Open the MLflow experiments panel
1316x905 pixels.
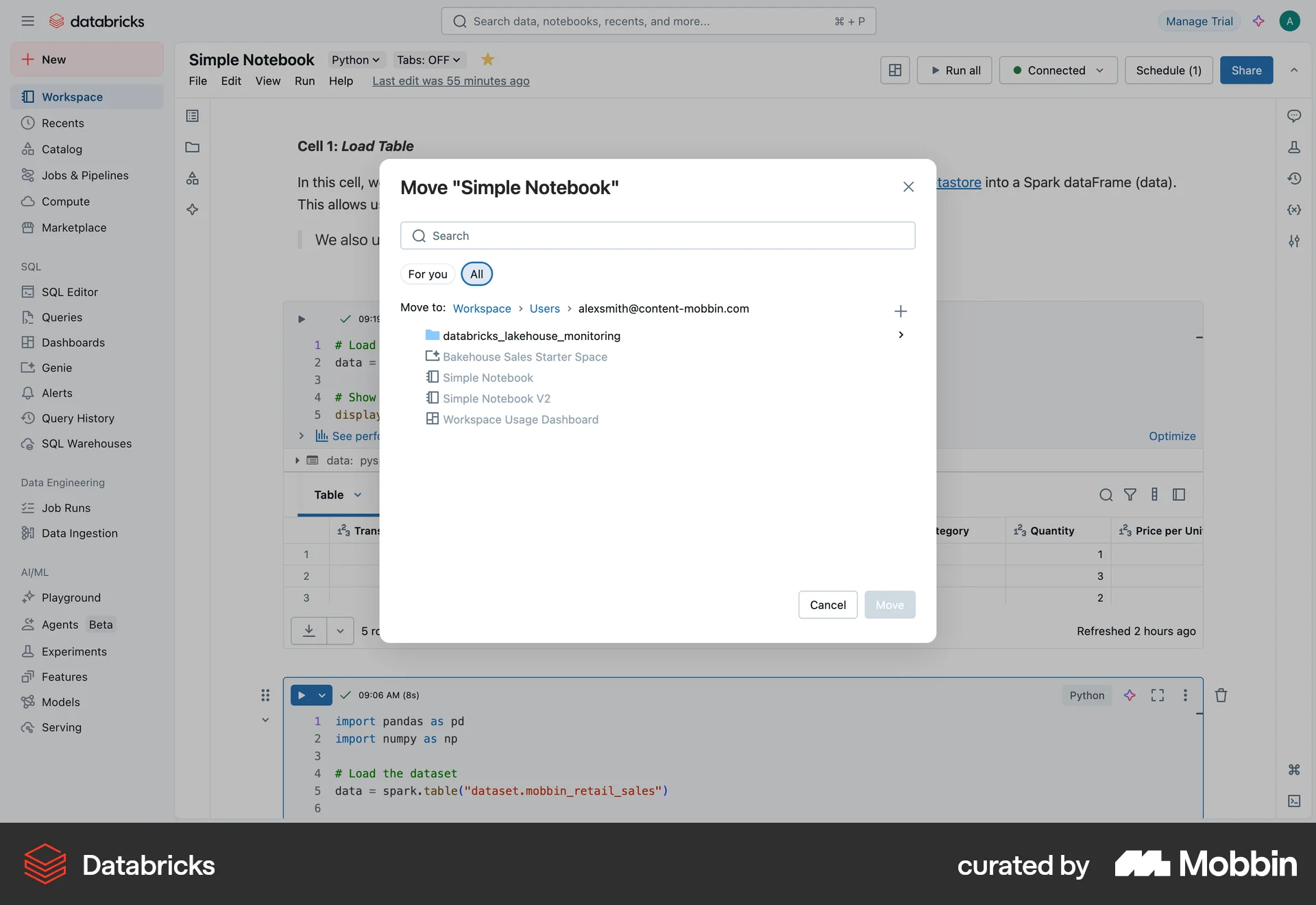[1295, 147]
